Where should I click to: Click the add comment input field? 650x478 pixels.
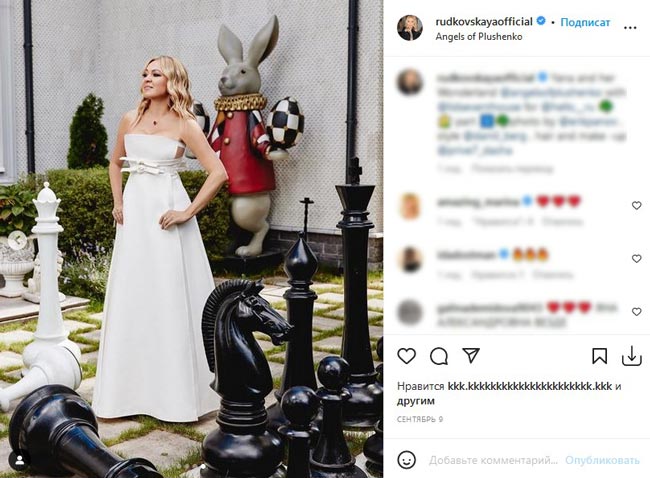(493, 460)
